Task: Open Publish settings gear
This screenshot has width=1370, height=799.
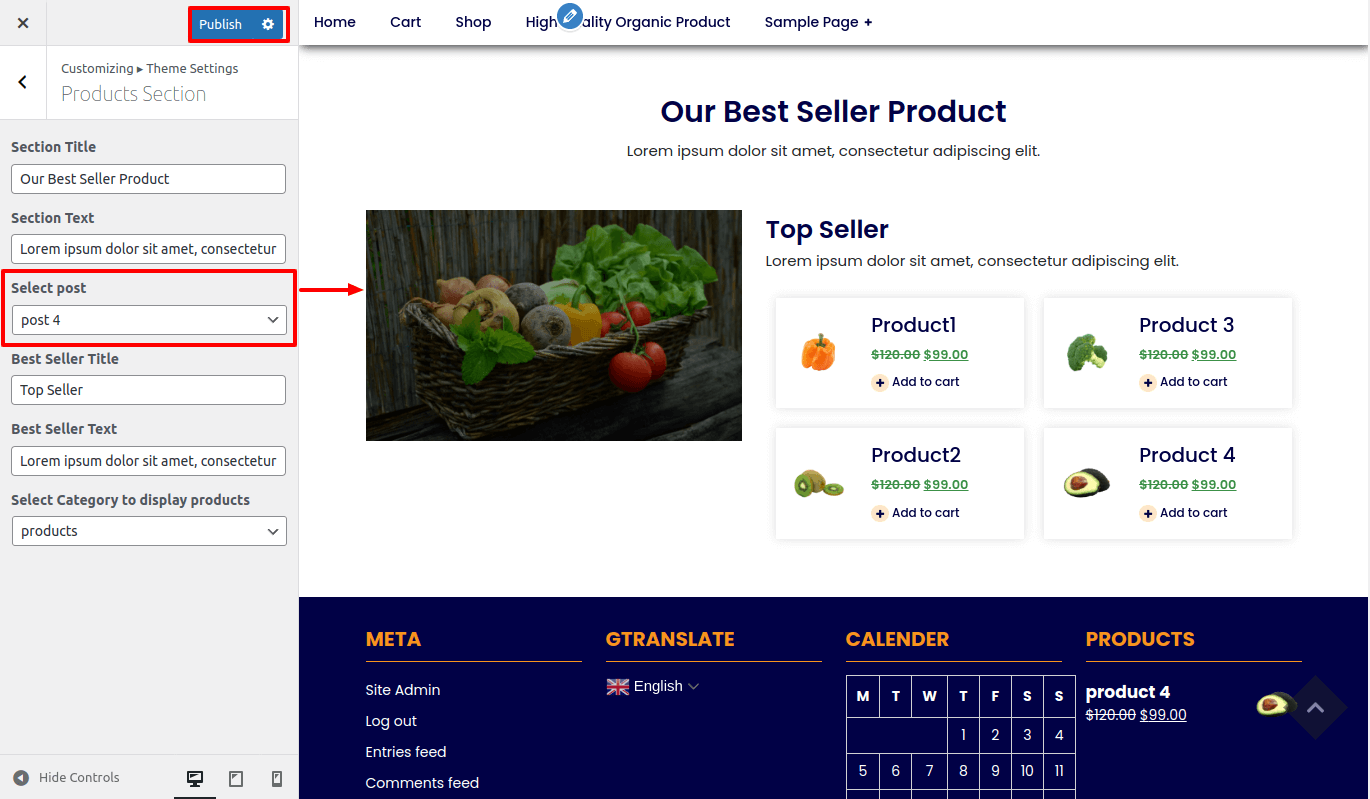Action: (268, 24)
